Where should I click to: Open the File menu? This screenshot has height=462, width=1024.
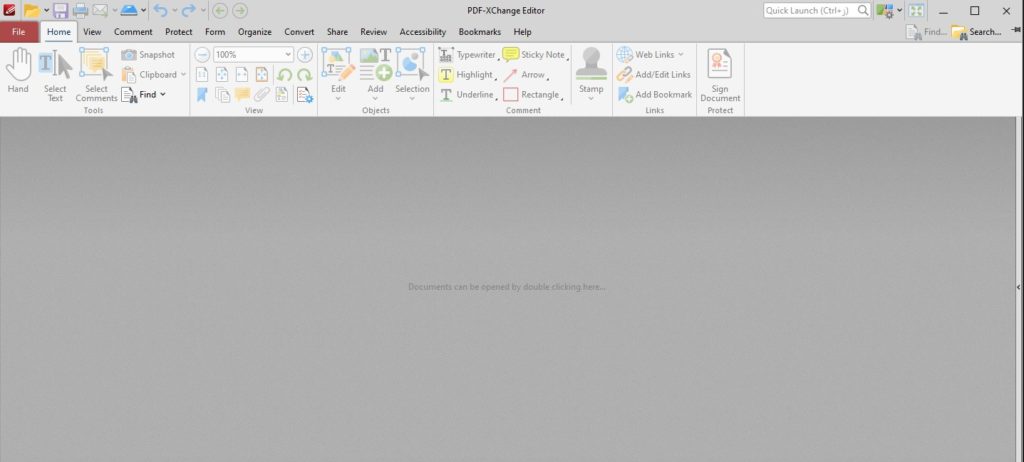tap(19, 32)
